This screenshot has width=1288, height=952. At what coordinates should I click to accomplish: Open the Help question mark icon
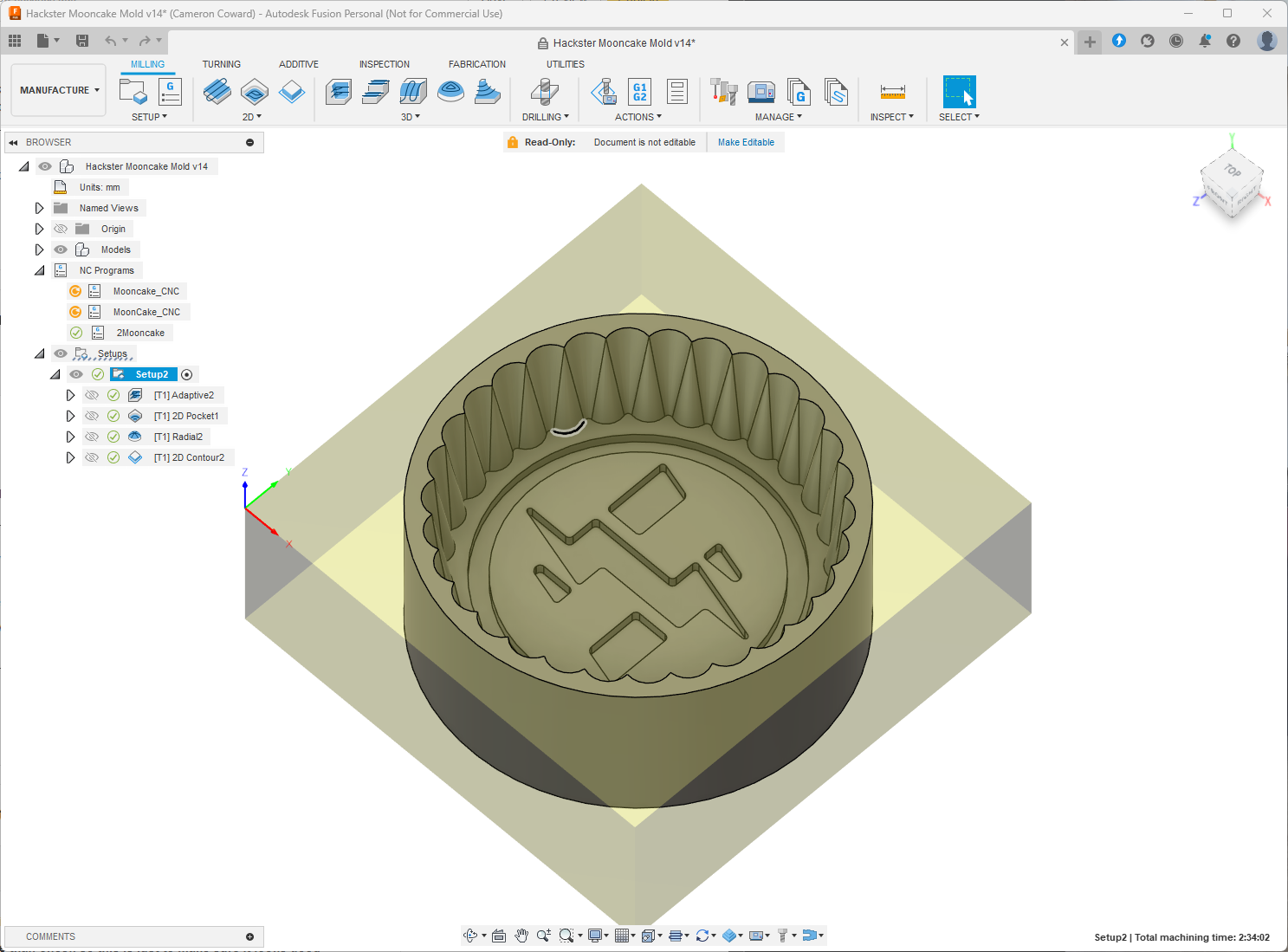(1233, 41)
